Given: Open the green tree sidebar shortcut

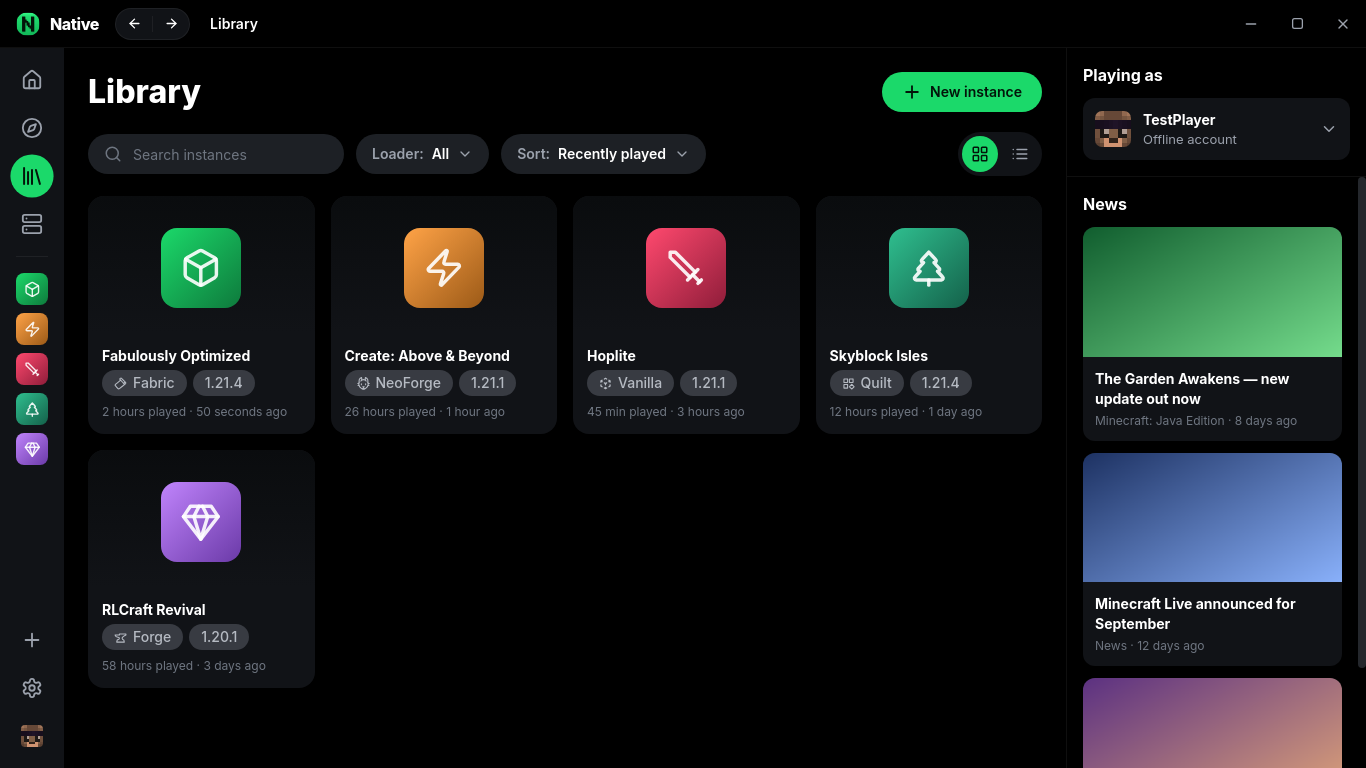Looking at the screenshot, I should click(32, 409).
